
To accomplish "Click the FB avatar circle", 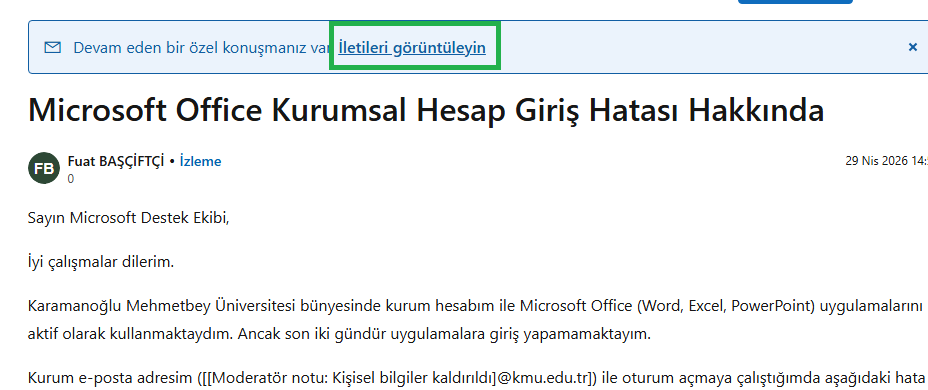I will (44, 168).
